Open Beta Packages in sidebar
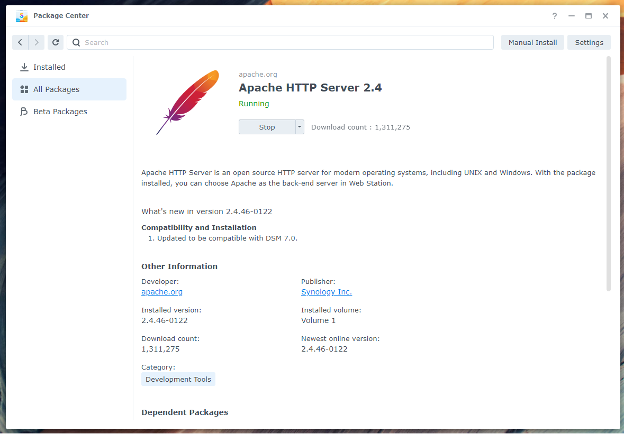 69,111
